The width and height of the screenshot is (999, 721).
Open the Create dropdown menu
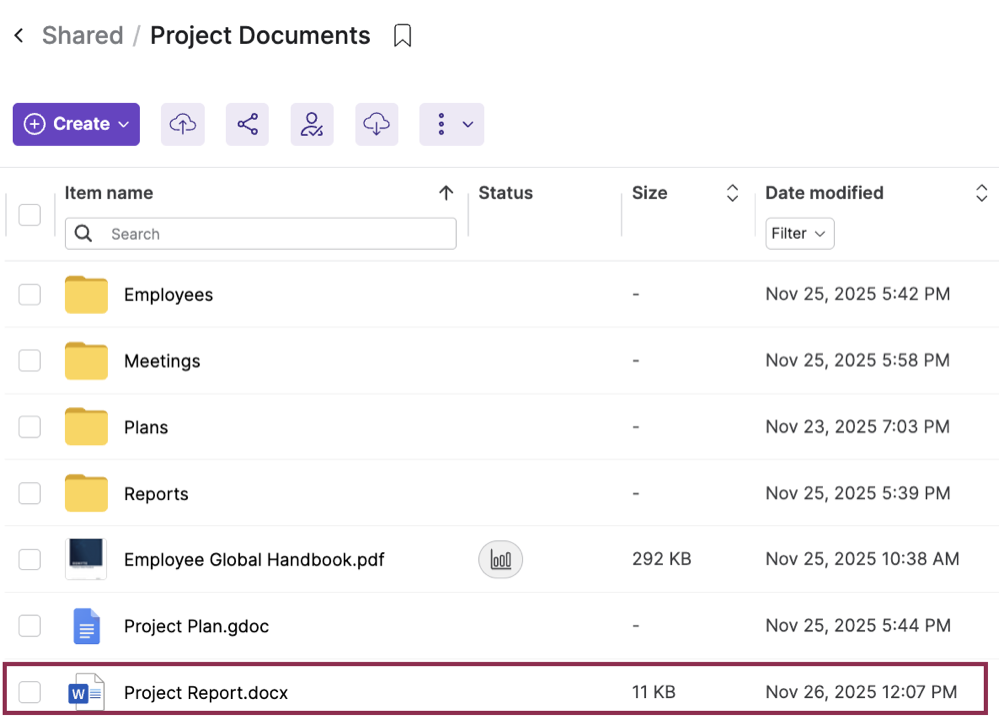coord(75,123)
